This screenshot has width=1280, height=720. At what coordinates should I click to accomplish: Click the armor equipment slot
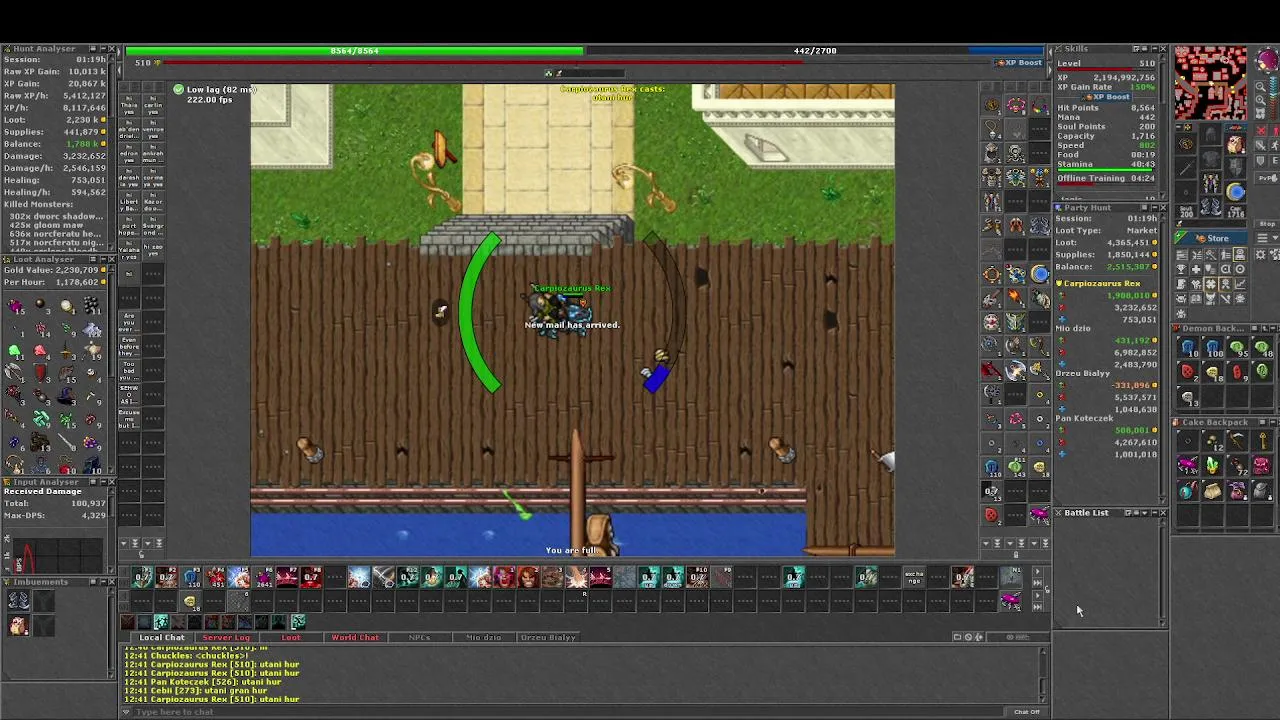click(1210, 157)
